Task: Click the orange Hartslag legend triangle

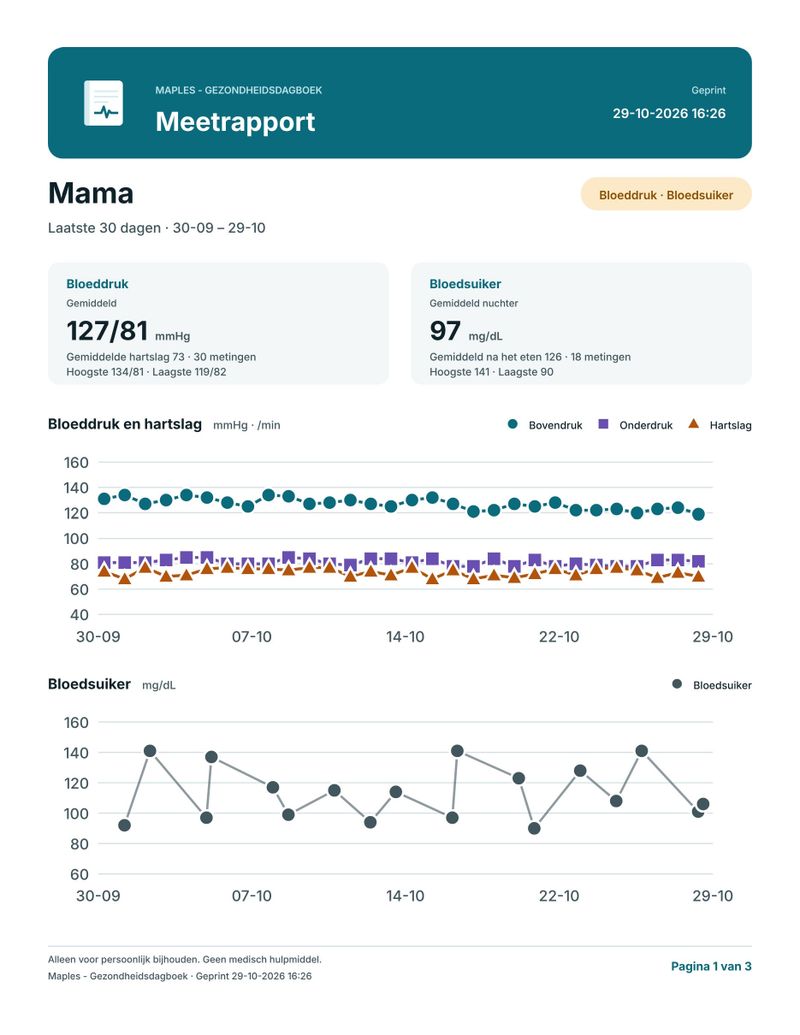Action: click(693, 424)
